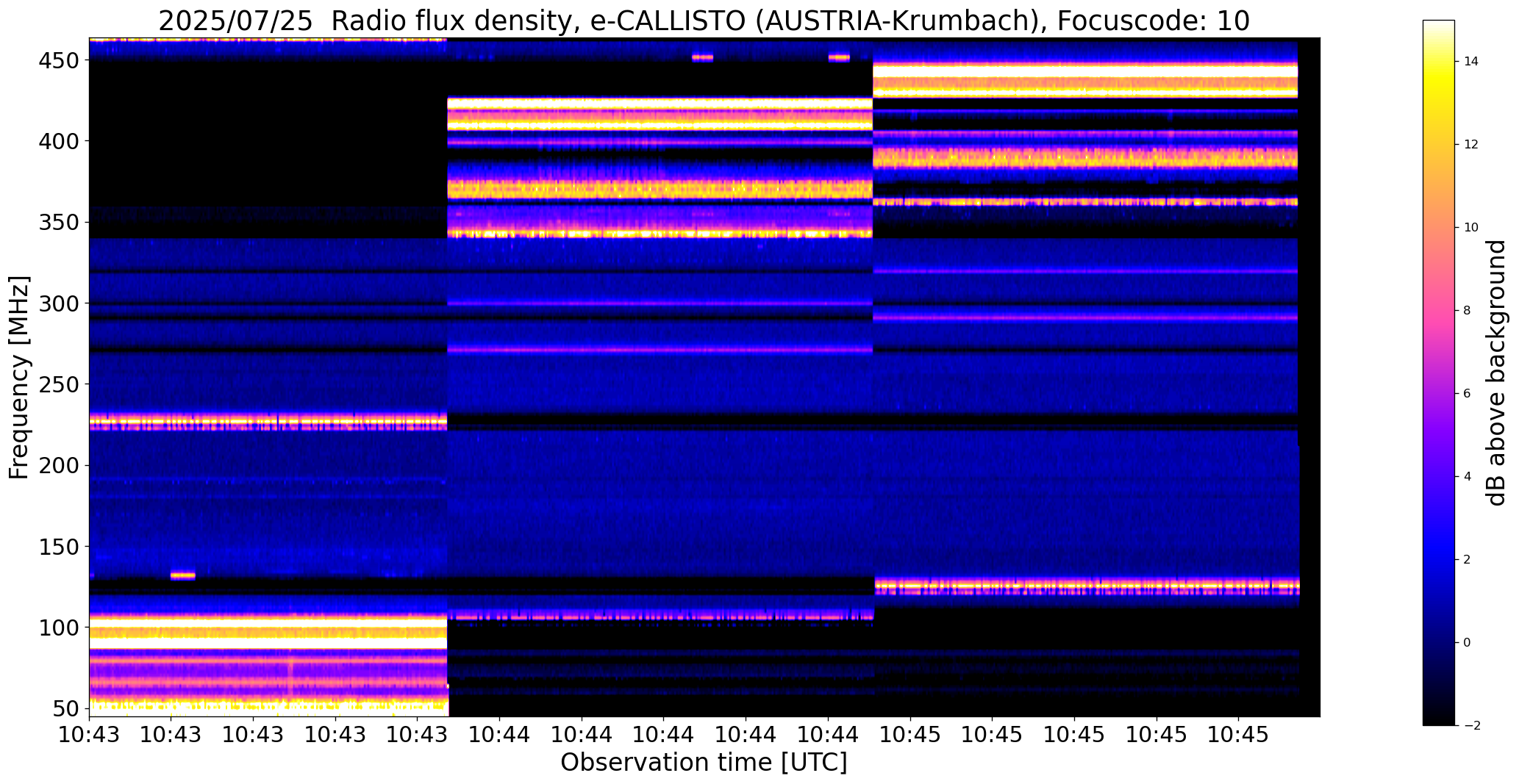Image resolution: width=1519 pixels, height=784 pixels.
Task: Click the plot title mentioning e-CALLISTO AUSTRIA-Krumbach
Action: point(704,21)
